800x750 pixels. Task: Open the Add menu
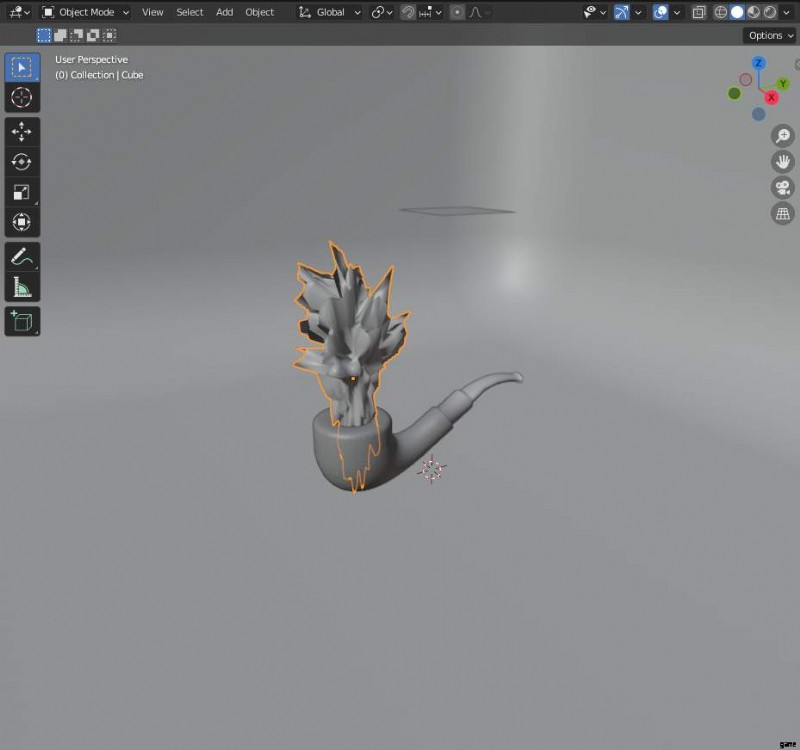tap(224, 12)
